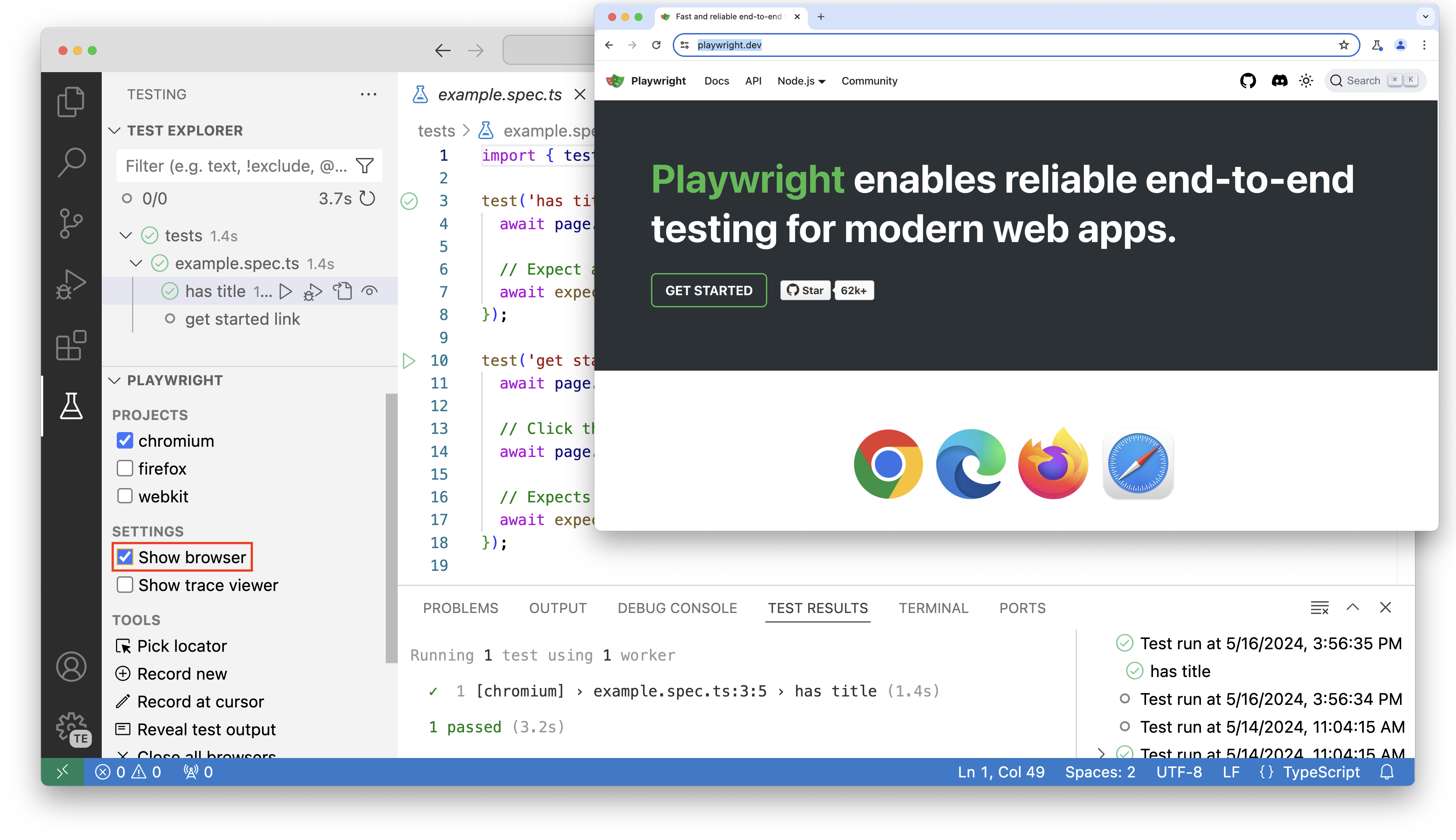Toggle the site theme with the sun icon
The width and height of the screenshot is (1456, 840).
1306,81
